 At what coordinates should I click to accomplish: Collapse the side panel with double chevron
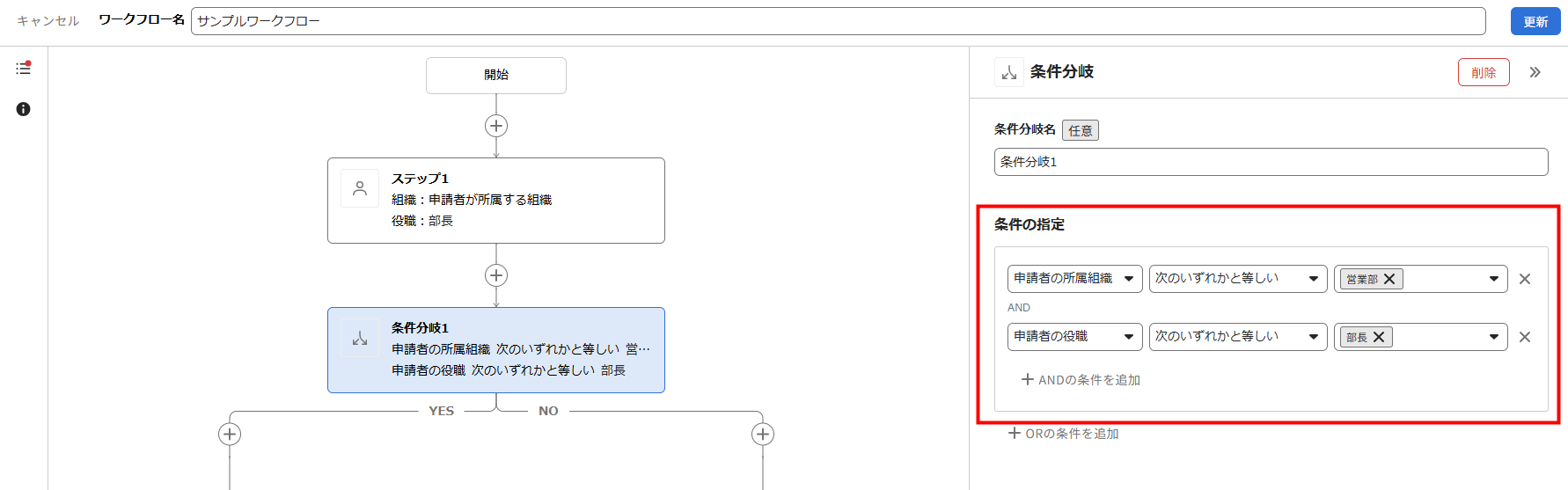tap(1535, 72)
